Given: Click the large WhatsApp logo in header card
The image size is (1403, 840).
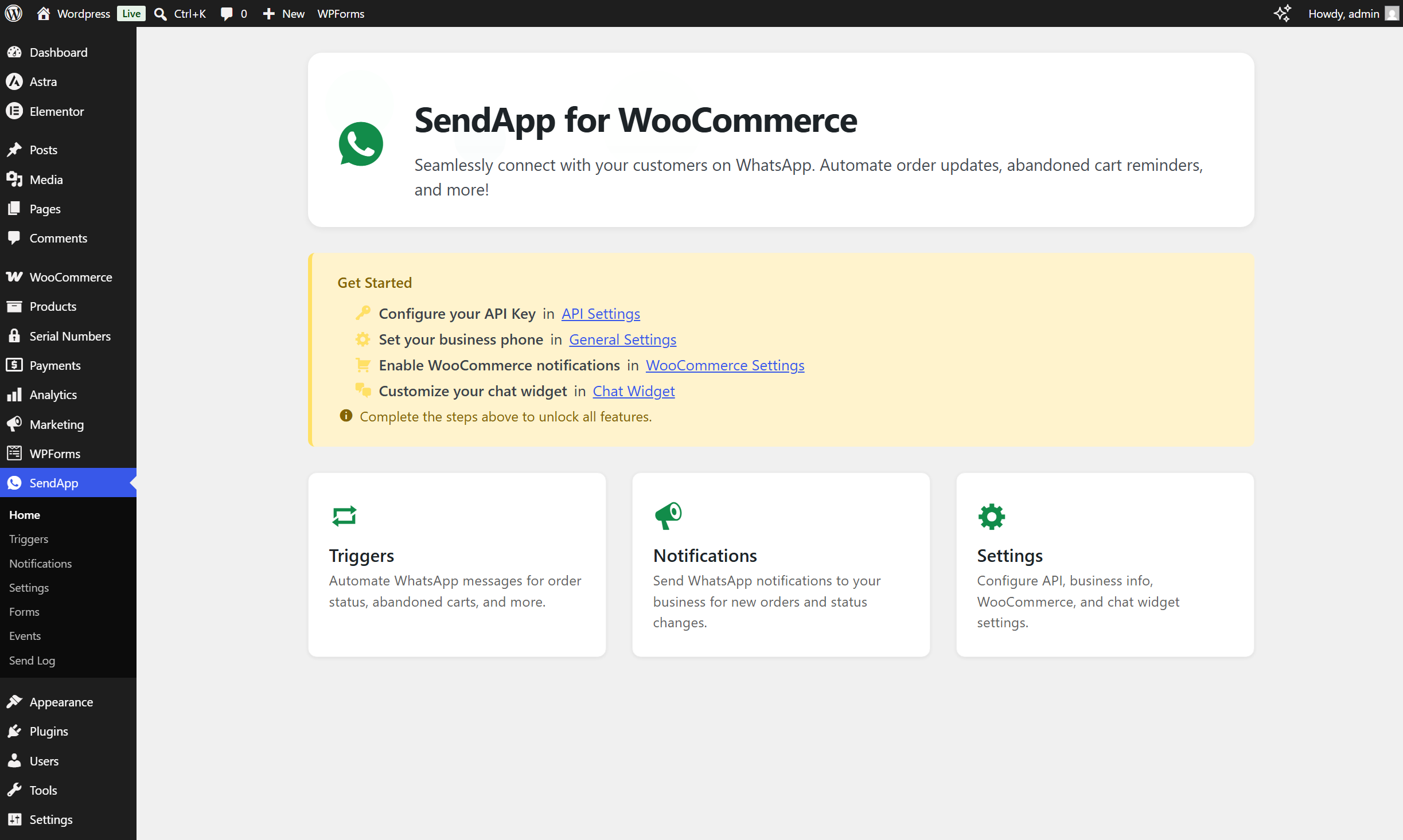Looking at the screenshot, I should (x=361, y=144).
